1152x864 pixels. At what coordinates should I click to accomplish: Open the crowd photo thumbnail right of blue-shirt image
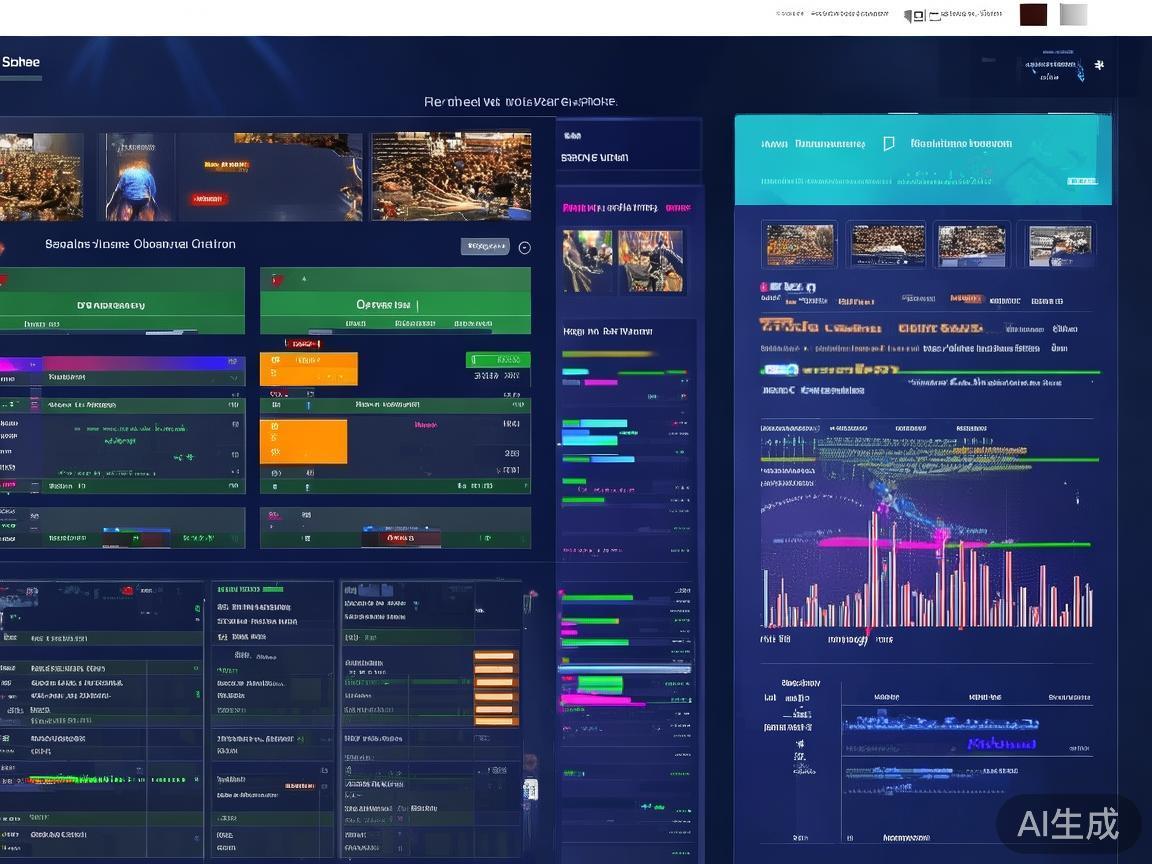click(451, 176)
